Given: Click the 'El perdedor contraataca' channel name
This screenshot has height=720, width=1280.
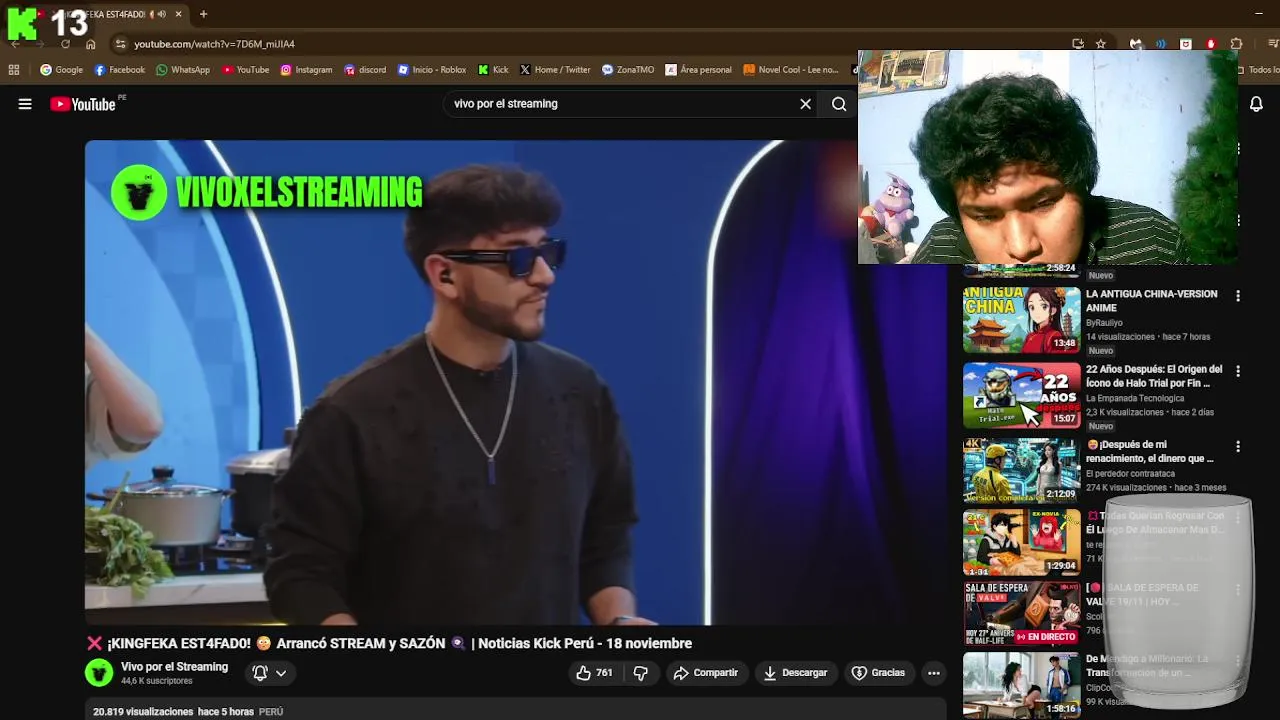Looking at the screenshot, I should click(x=1130, y=474).
